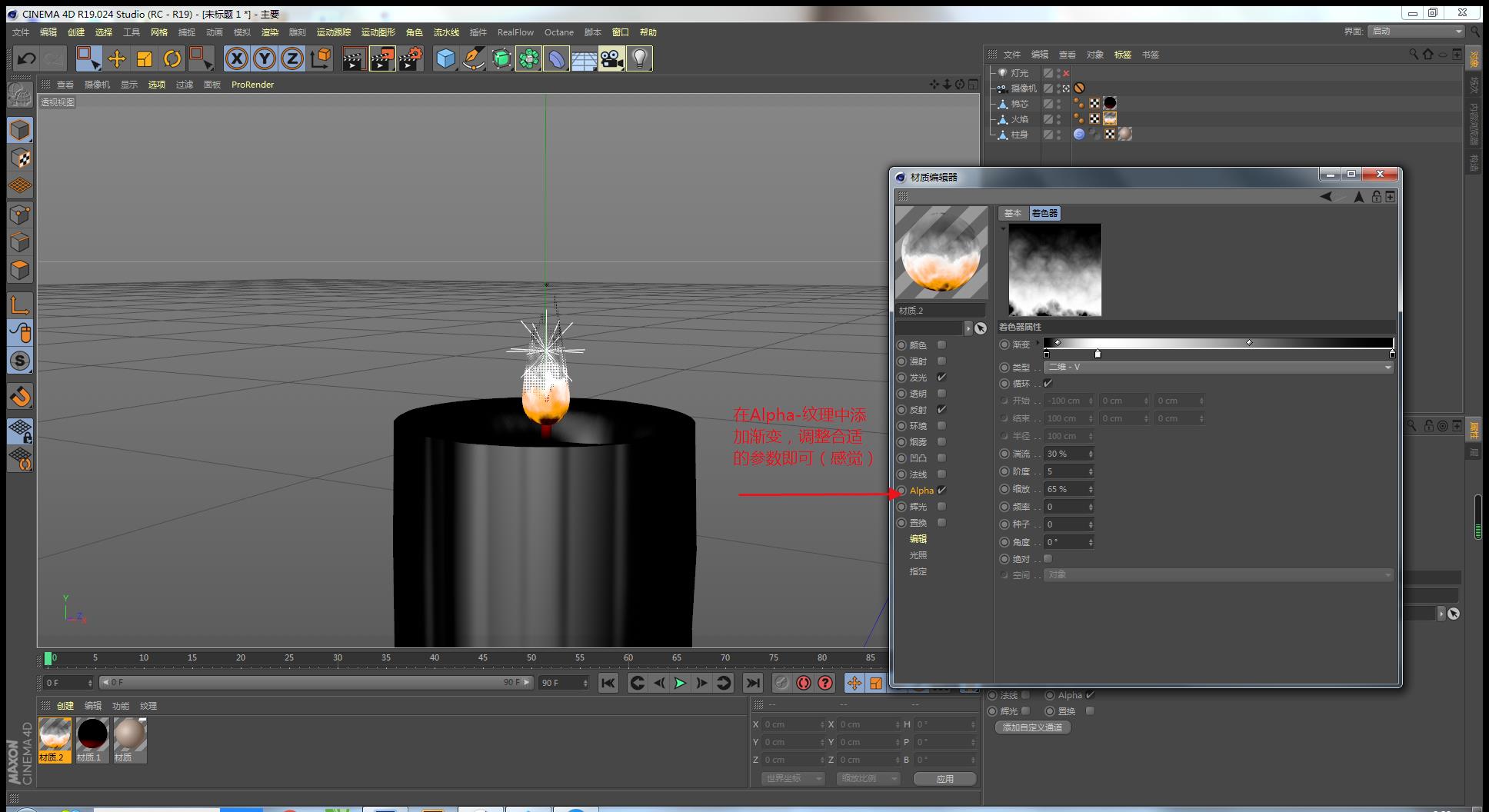Jump to the start of the timeline
1489x812 pixels.
click(608, 683)
